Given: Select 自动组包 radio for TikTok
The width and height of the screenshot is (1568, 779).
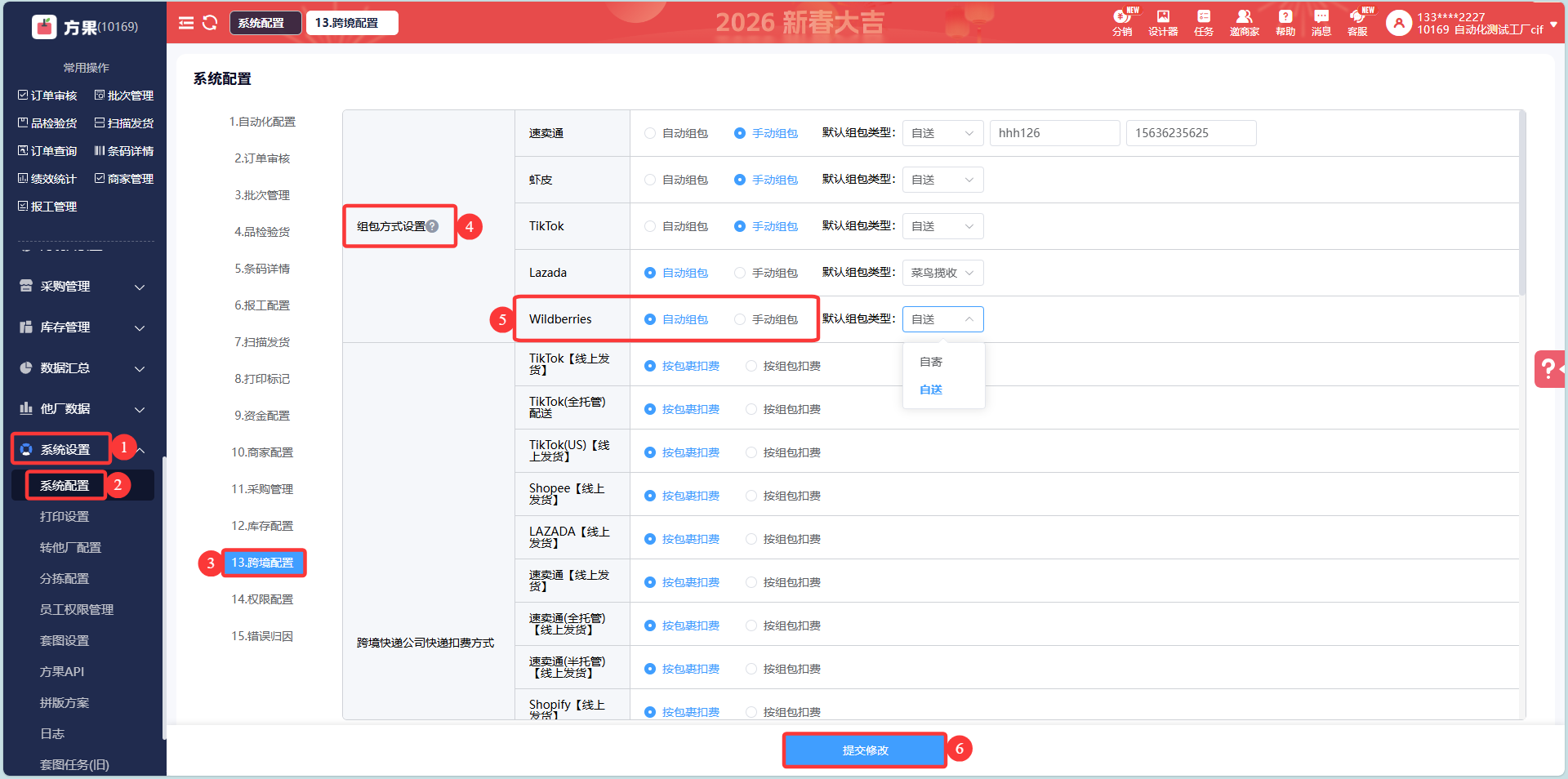Looking at the screenshot, I should coord(650,226).
